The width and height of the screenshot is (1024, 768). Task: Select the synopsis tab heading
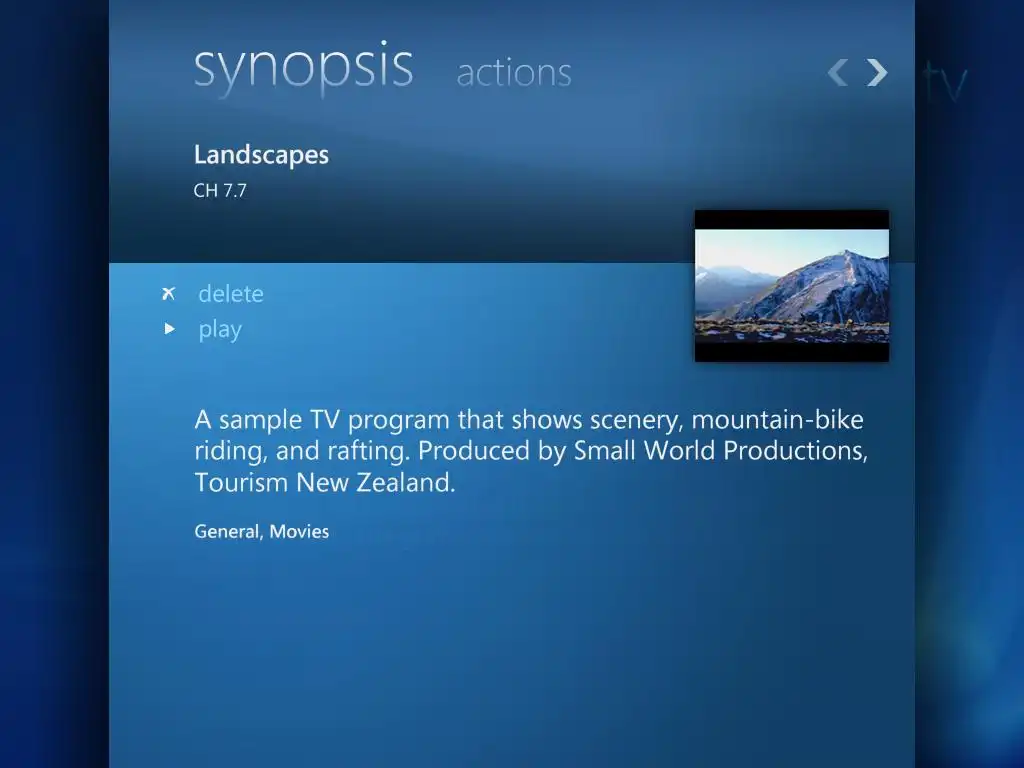pyautogui.click(x=304, y=68)
